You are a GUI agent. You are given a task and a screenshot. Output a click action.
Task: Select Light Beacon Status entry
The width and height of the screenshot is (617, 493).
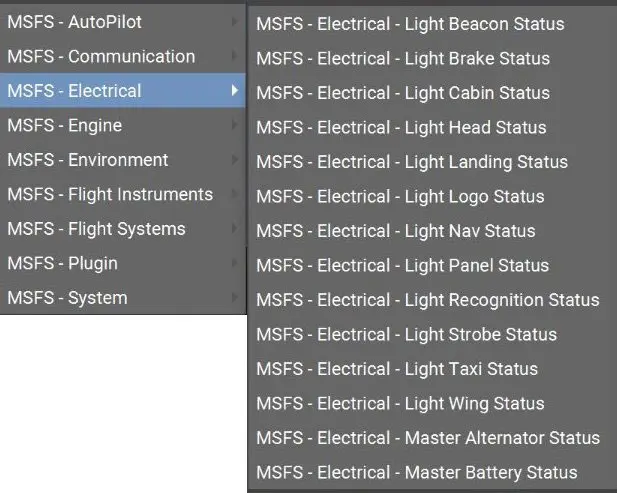pyautogui.click(x=432, y=24)
